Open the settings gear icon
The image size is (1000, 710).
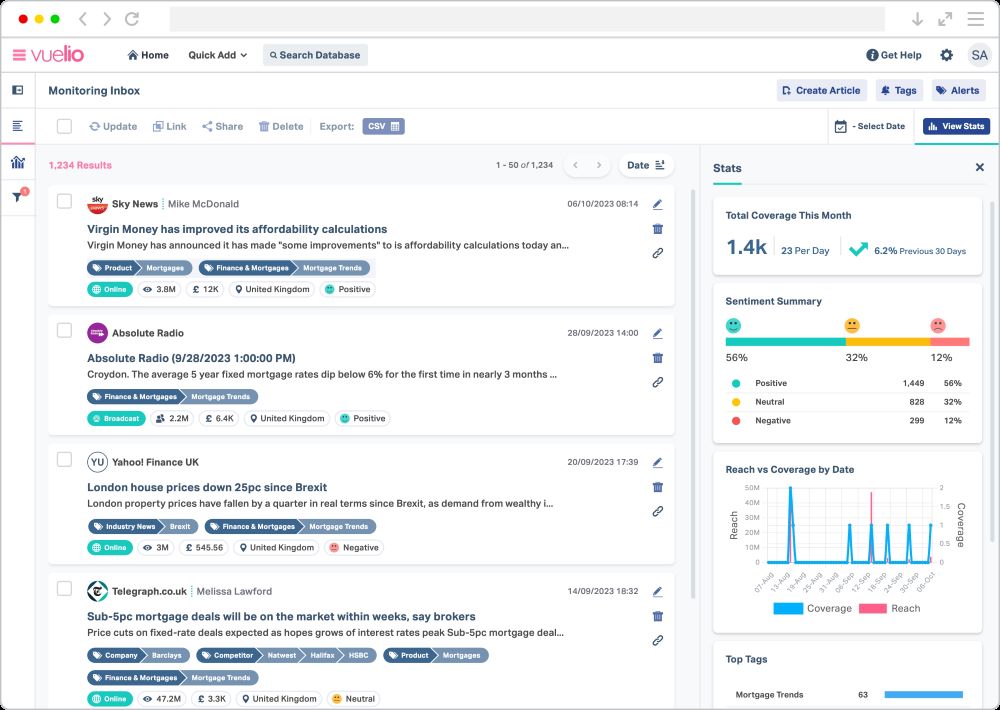click(946, 55)
